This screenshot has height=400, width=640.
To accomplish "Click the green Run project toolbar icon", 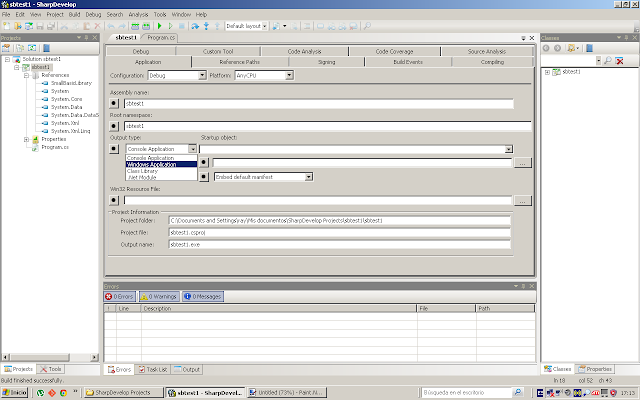I will (160, 26).
